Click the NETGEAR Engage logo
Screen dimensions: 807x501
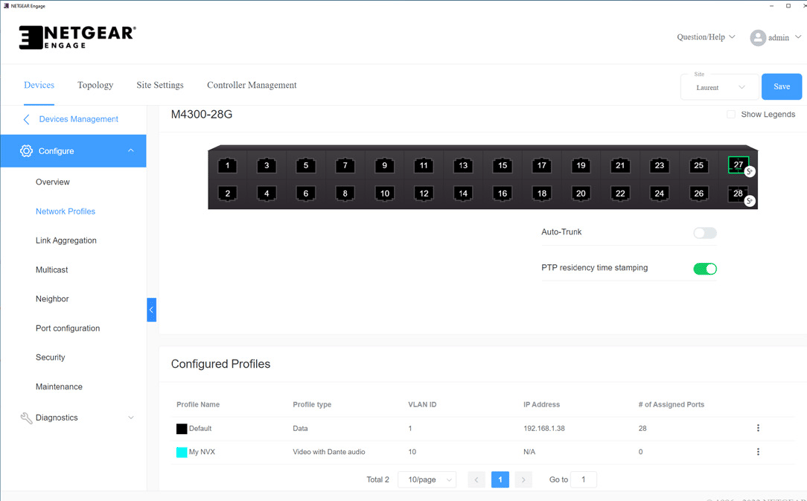pyautogui.click(x=77, y=37)
